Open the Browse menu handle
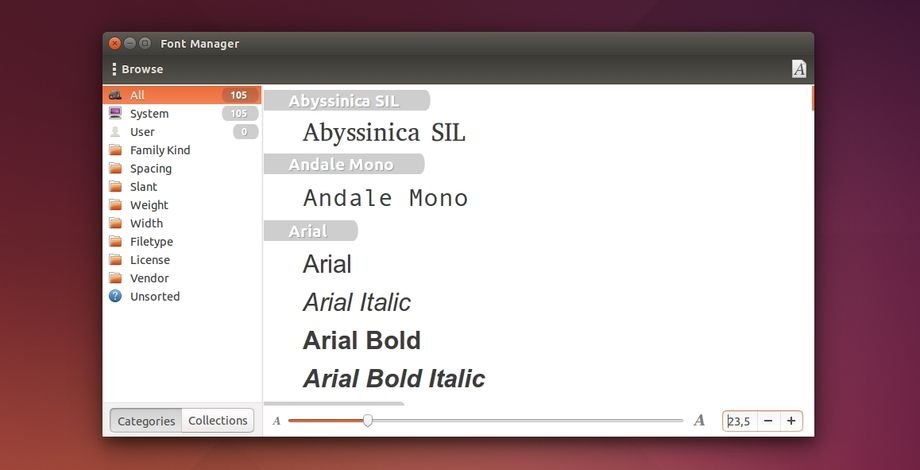Screen dimensions: 920x470 [114, 69]
